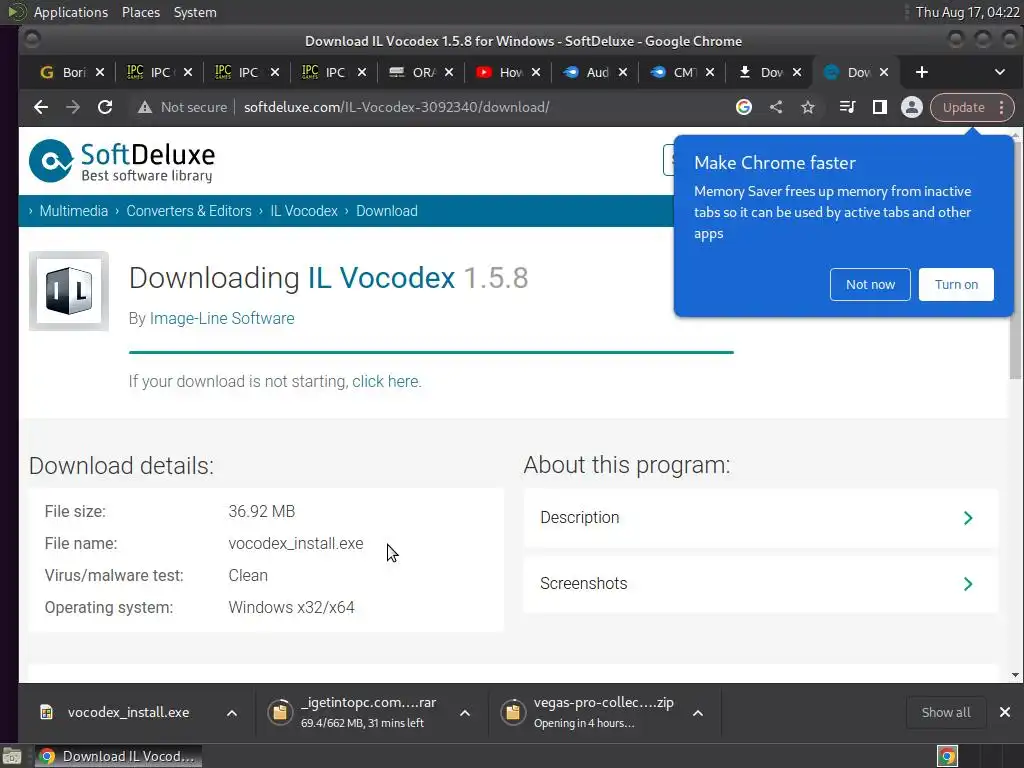Click the scrollbar down arrow

[x=1015, y=675]
